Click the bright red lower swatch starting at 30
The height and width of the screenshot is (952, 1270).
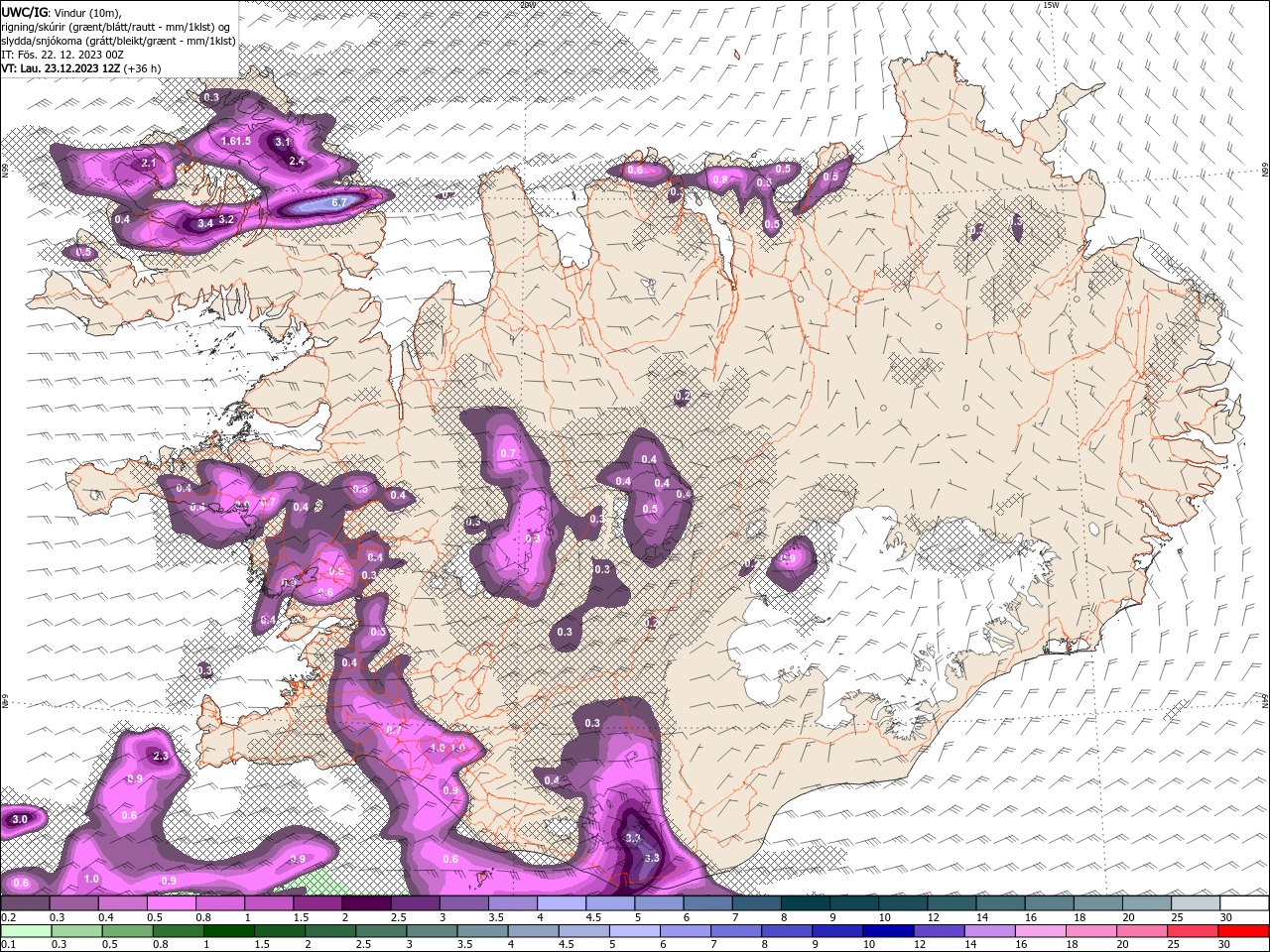pos(1244,931)
